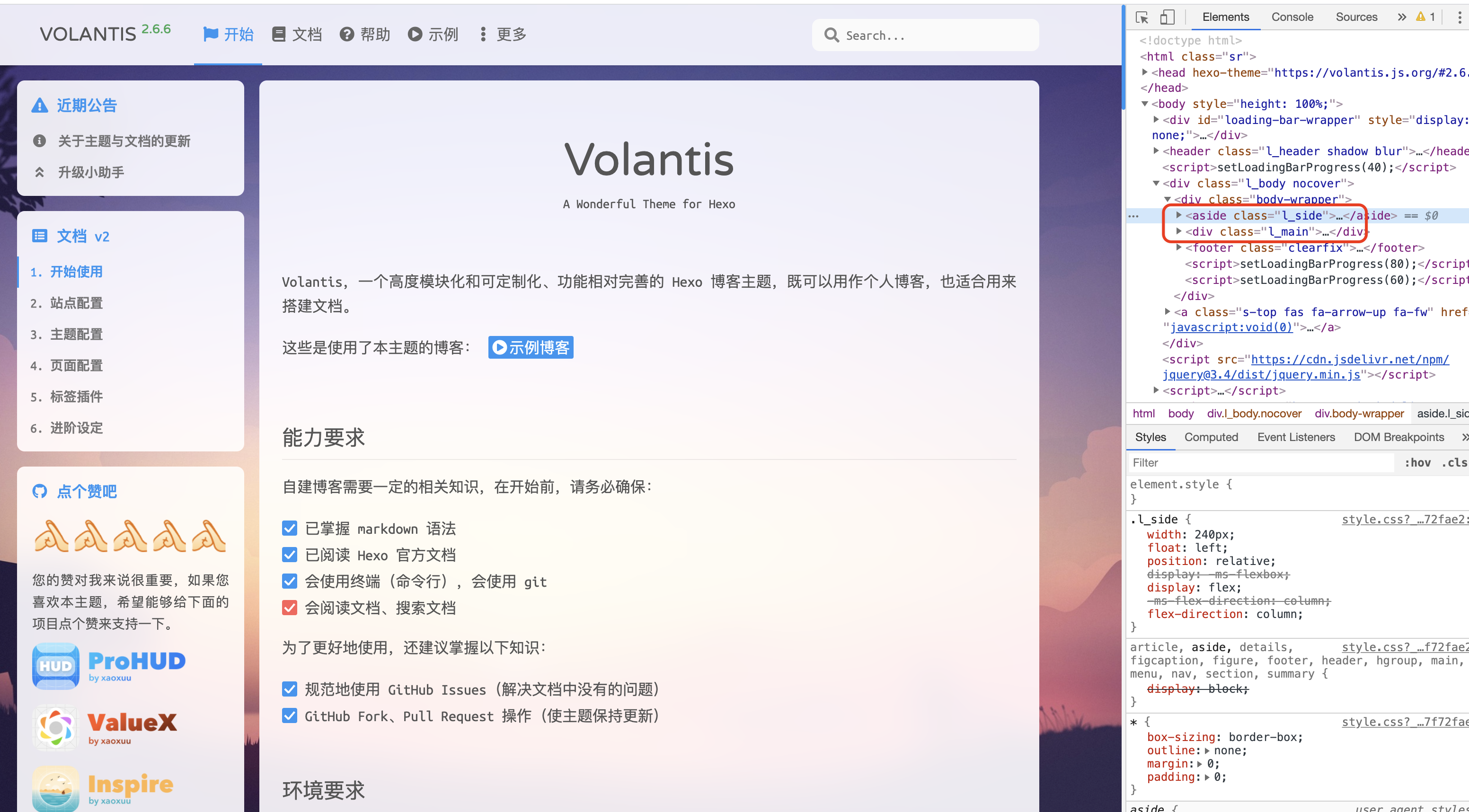Expand the aside l_side DOM node
Screen dimensions: 1469x812
tap(1178, 216)
